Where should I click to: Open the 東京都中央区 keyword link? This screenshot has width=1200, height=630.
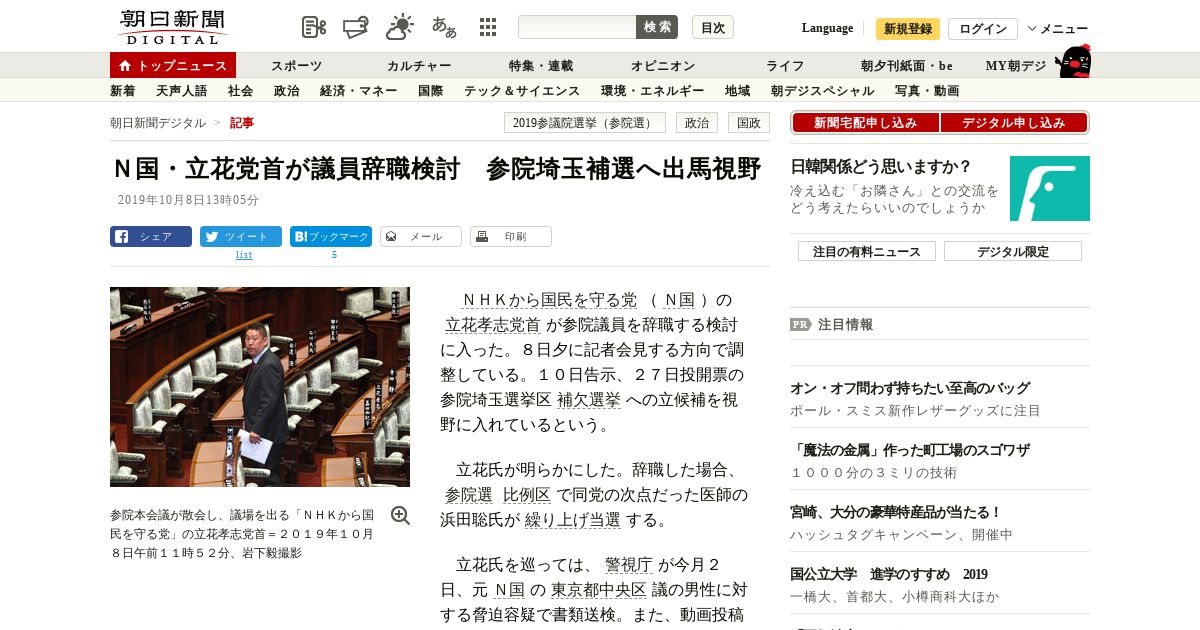tap(599, 590)
